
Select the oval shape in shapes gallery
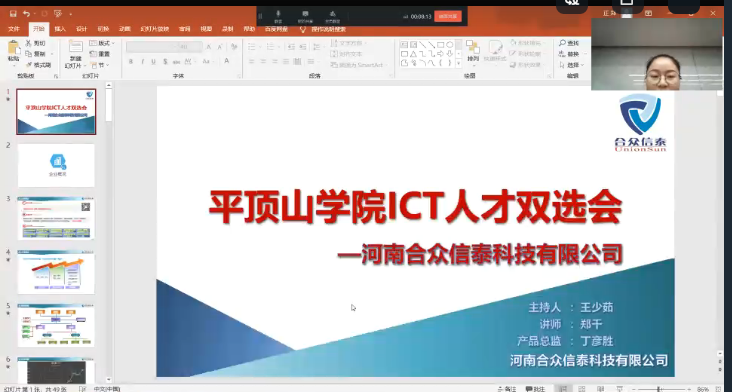coord(449,45)
